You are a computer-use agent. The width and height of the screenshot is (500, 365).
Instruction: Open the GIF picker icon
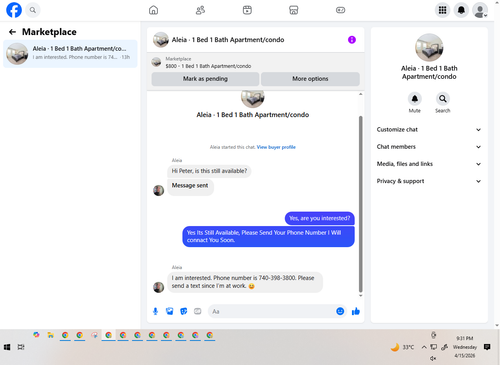click(x=198, y=311)
